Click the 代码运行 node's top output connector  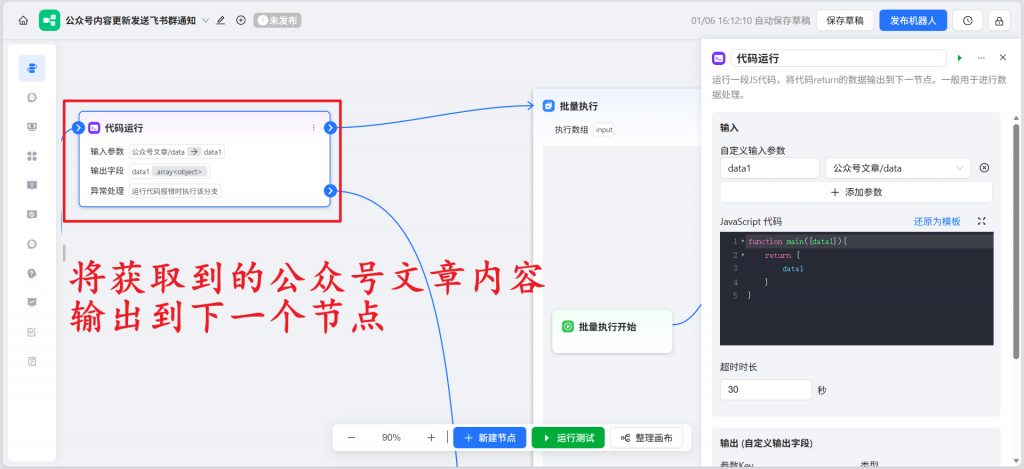[x=330, y=128]
